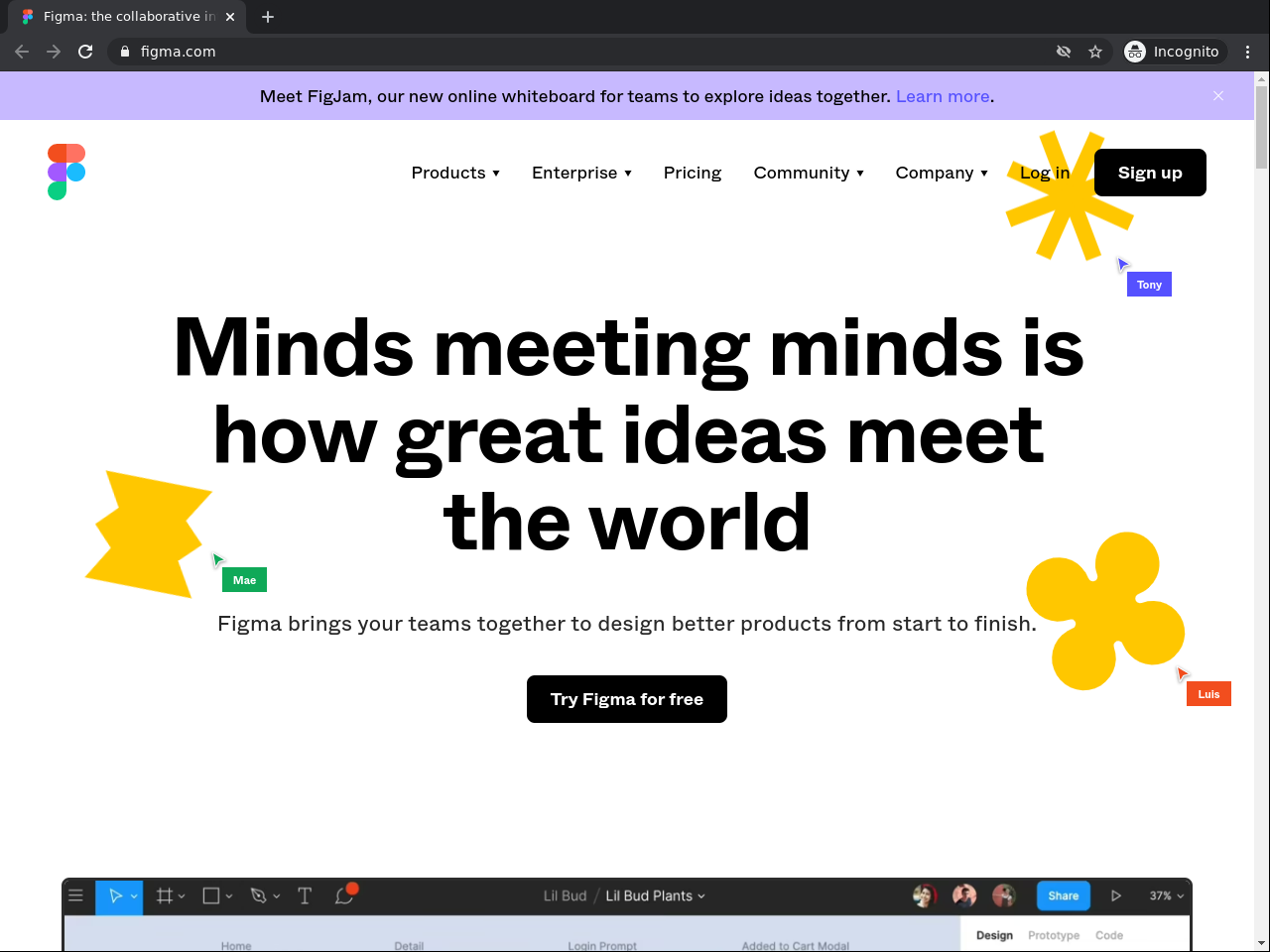This screenshot has height=952, width=1270.
Task: Expand the Community dropdown menu
Action: (809, 173)
